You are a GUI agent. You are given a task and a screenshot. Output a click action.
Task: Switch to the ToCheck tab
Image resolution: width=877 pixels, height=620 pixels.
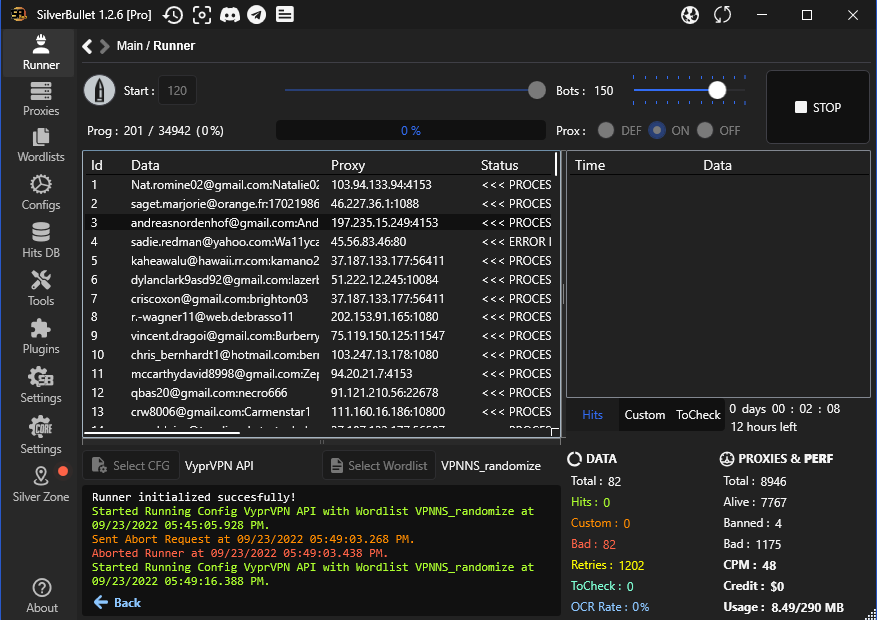pyautogui.click(x=698, y=415)
